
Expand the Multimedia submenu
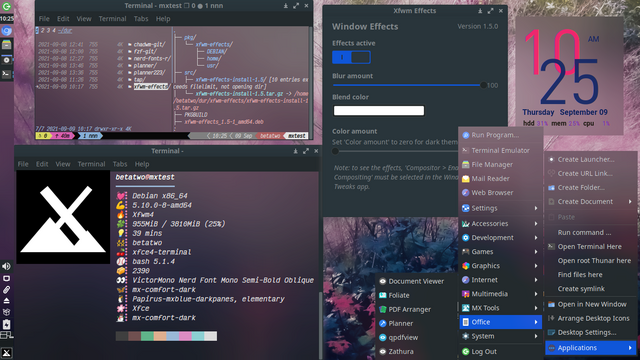500,294
